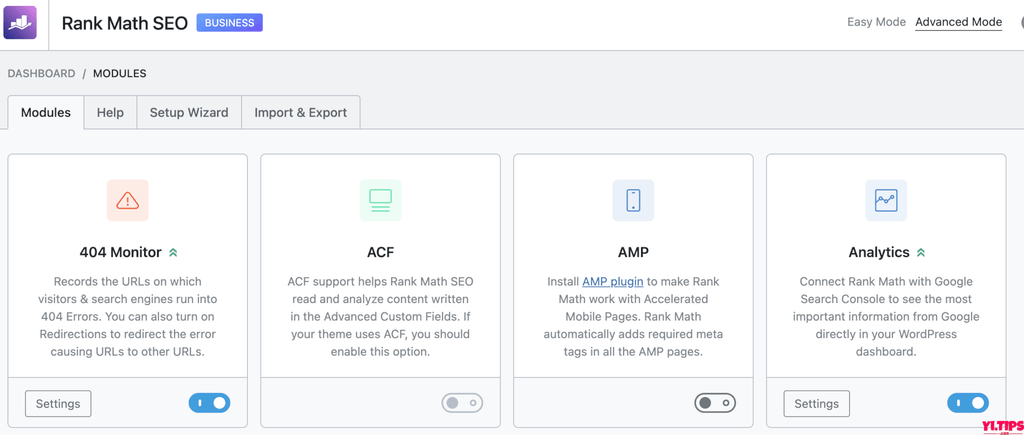Viewport: 1024px width, 435px height.
Task: Click the BUSINESS plan badge
Action: (230, 23)
